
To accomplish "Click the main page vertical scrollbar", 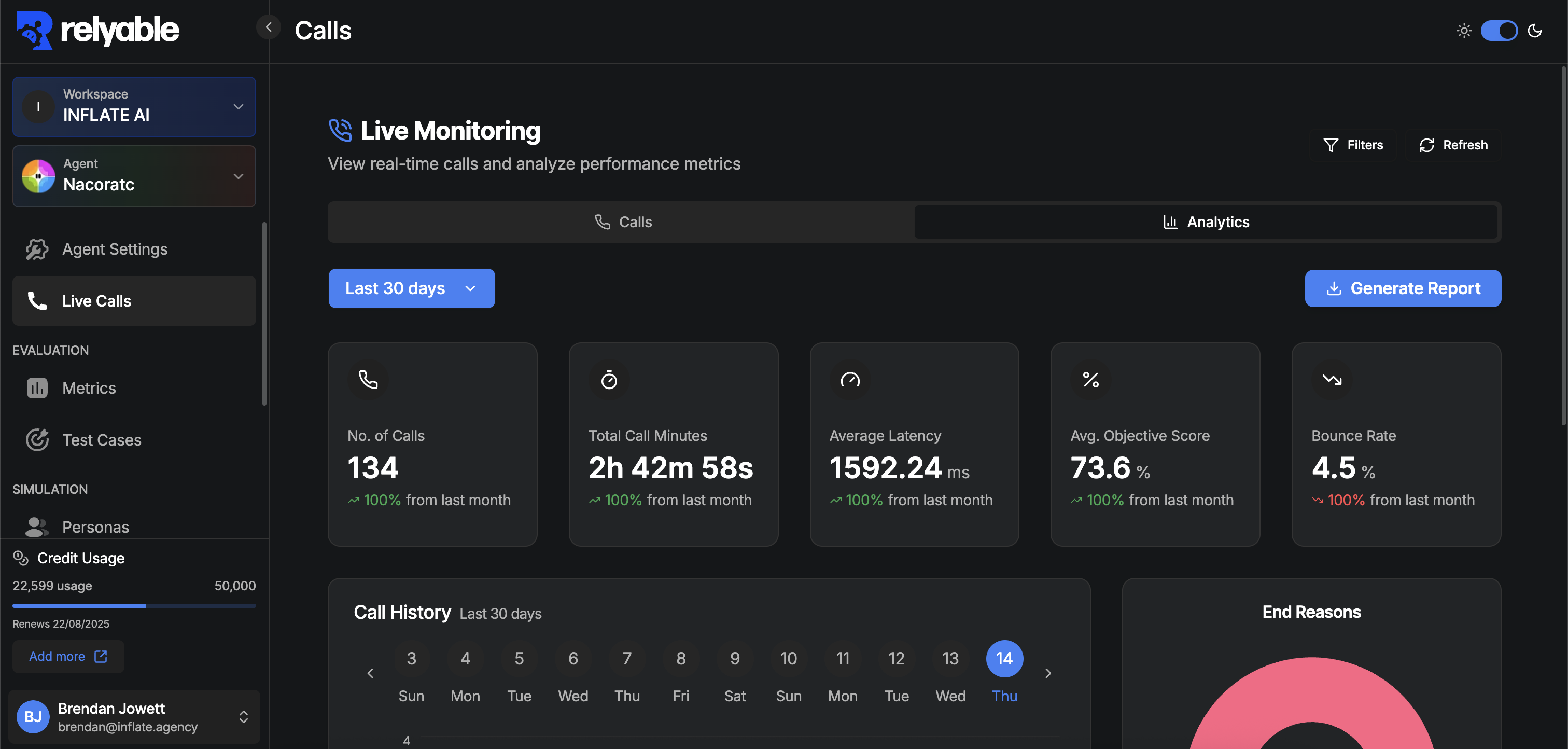I will tap(1564, 246).
